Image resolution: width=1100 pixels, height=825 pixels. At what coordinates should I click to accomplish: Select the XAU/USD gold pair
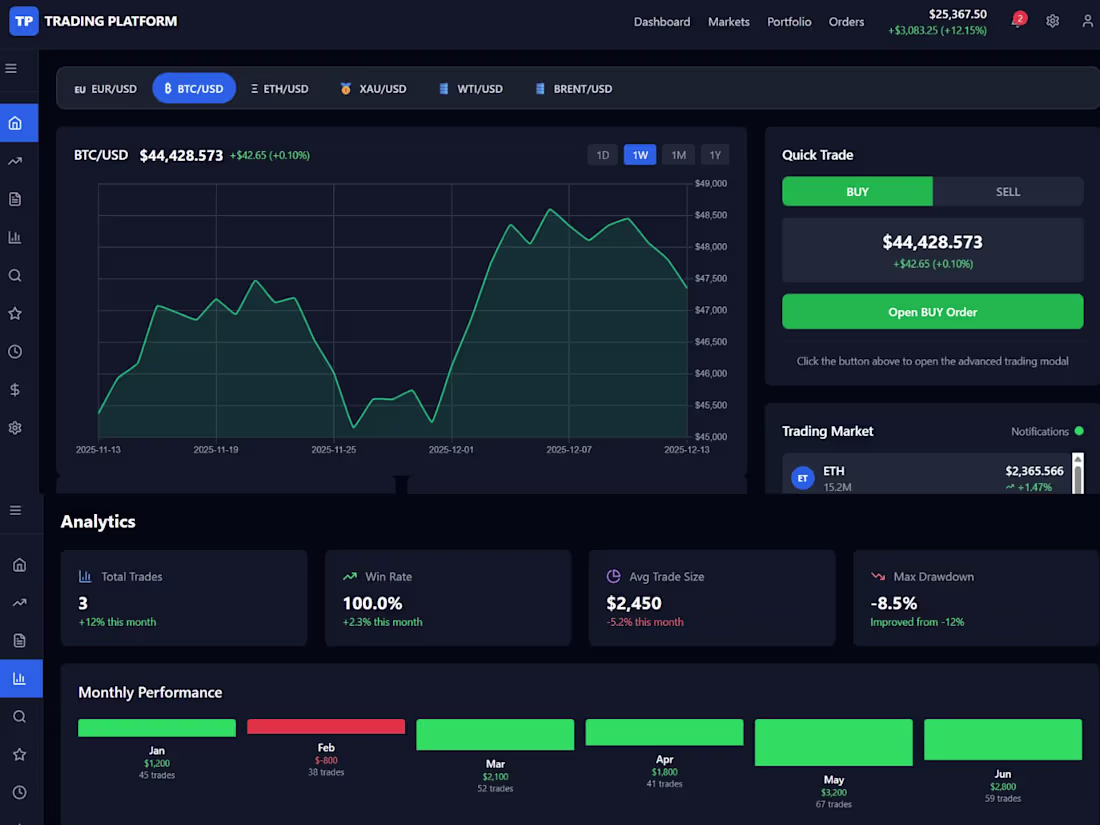(373, 88)
